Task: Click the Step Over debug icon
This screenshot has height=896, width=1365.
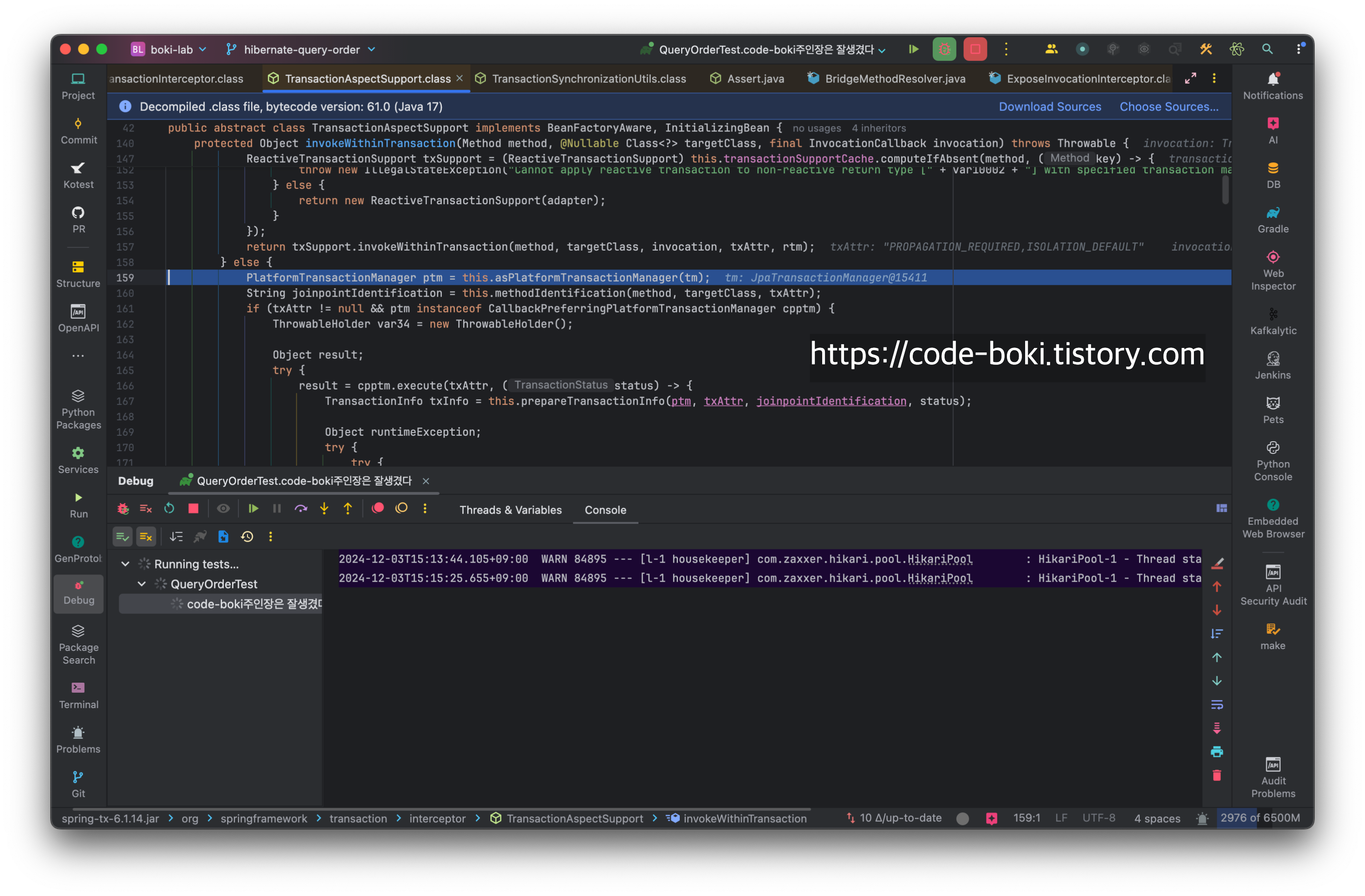Action: (301, 508)
